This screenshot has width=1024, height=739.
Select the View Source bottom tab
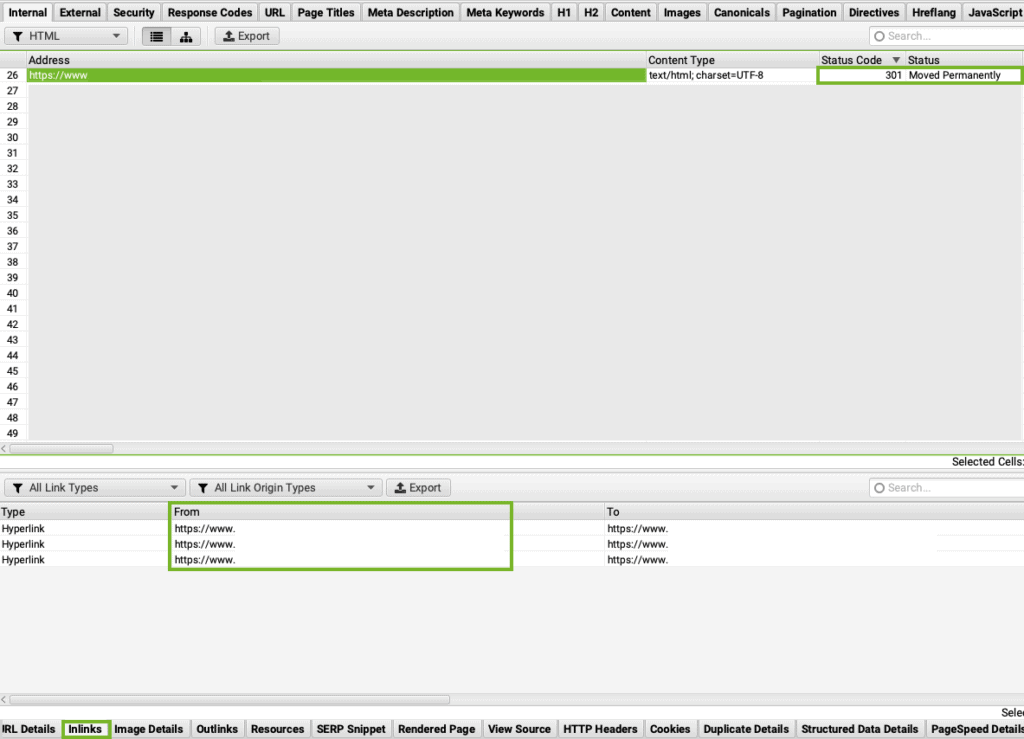519,729
